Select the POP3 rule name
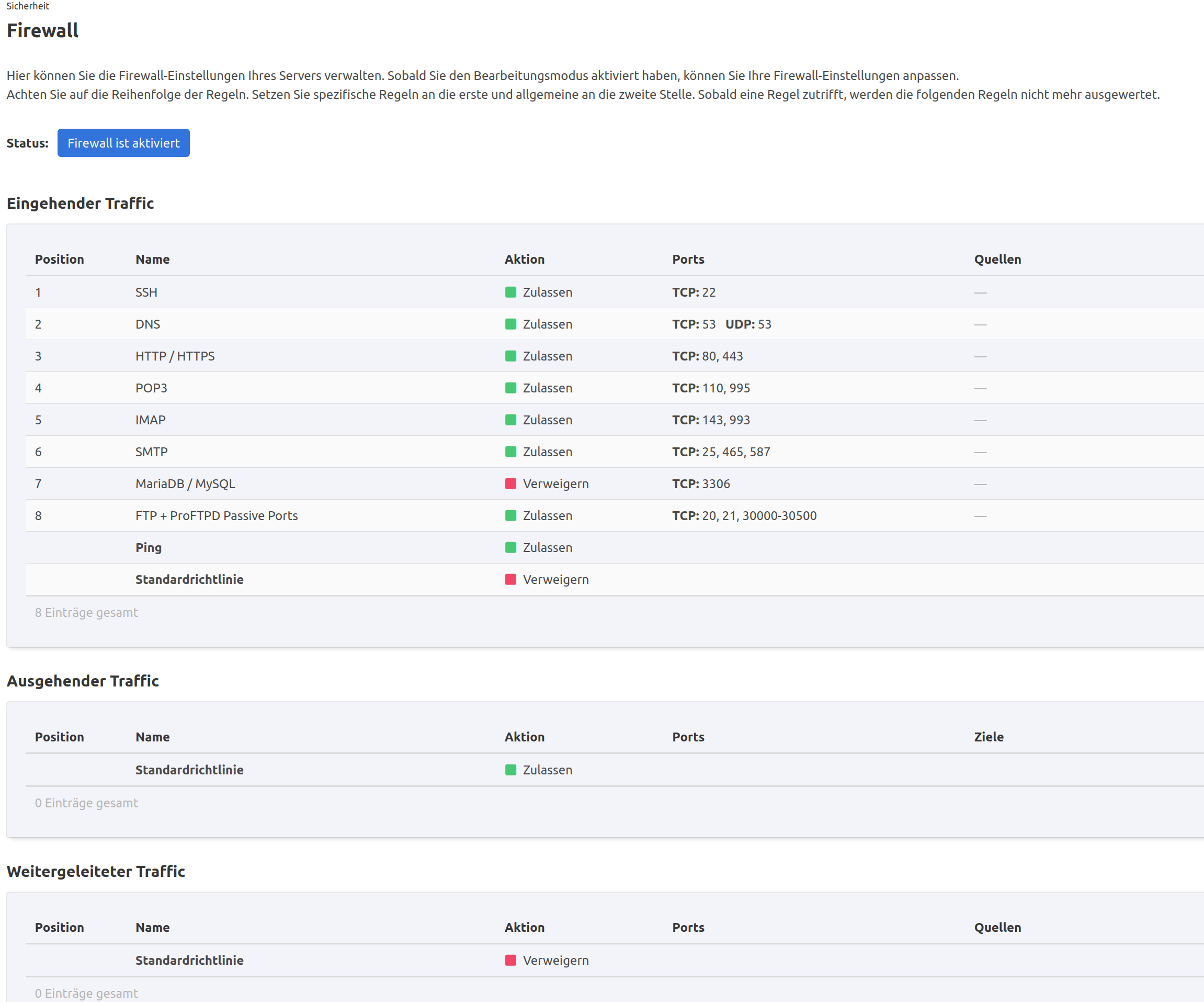The width and height of the screenshot is (1204, 1002). point(151,388)
